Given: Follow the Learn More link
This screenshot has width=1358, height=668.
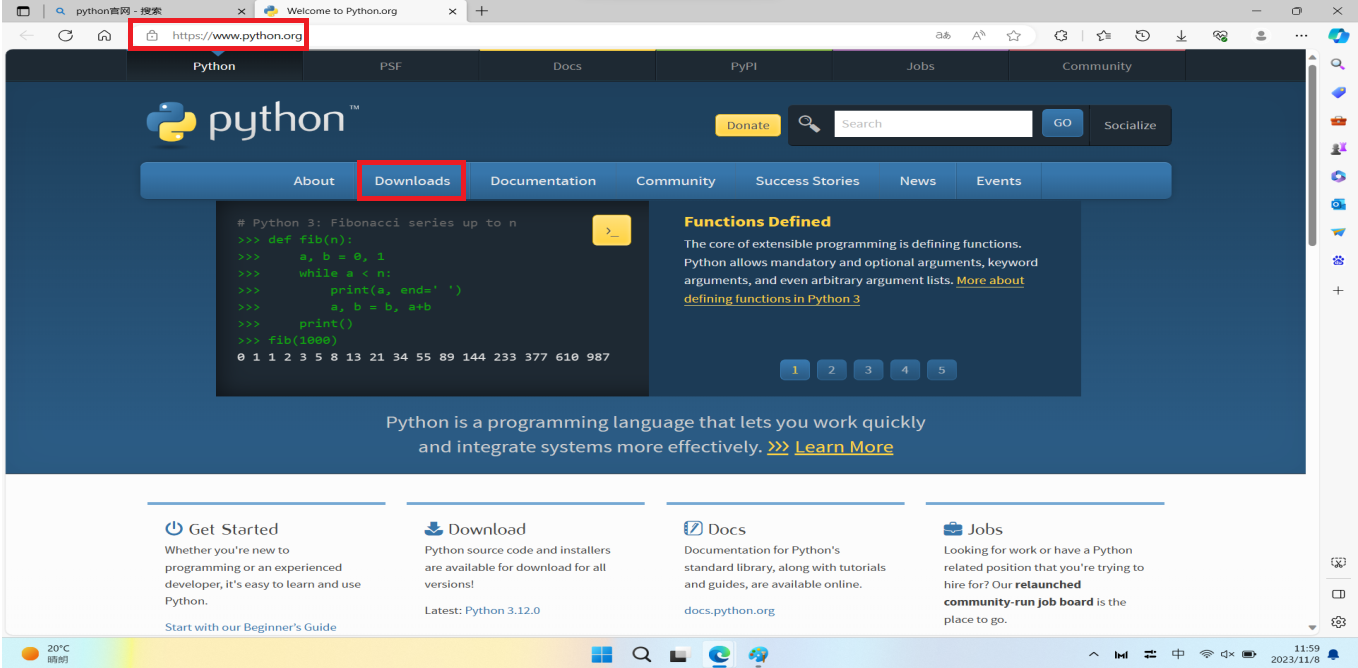Looking at the screenshot, I should (844, 447).
